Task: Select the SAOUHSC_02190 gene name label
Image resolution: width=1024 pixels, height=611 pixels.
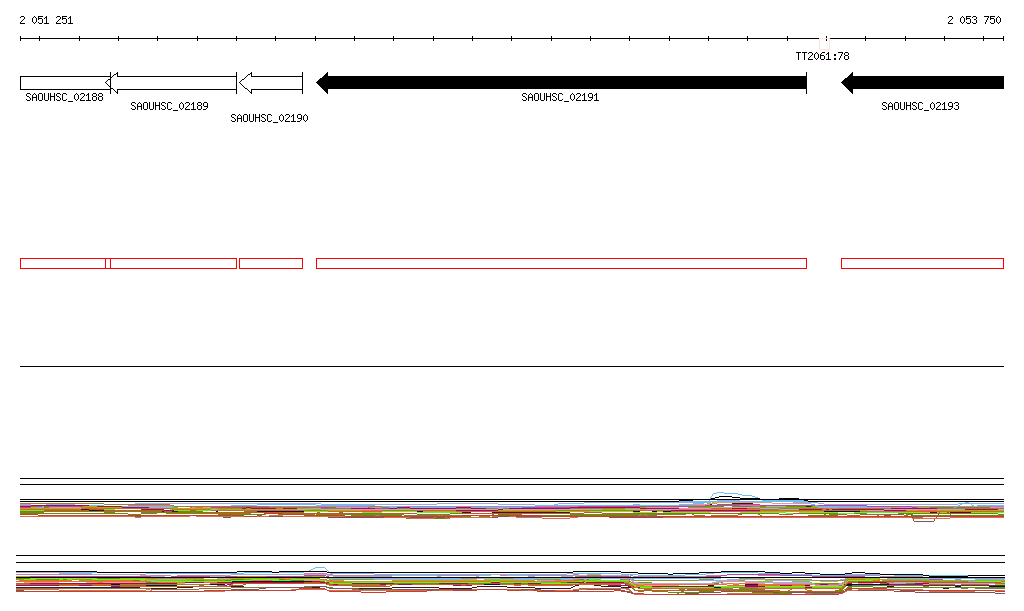Action: click(269, 118)
